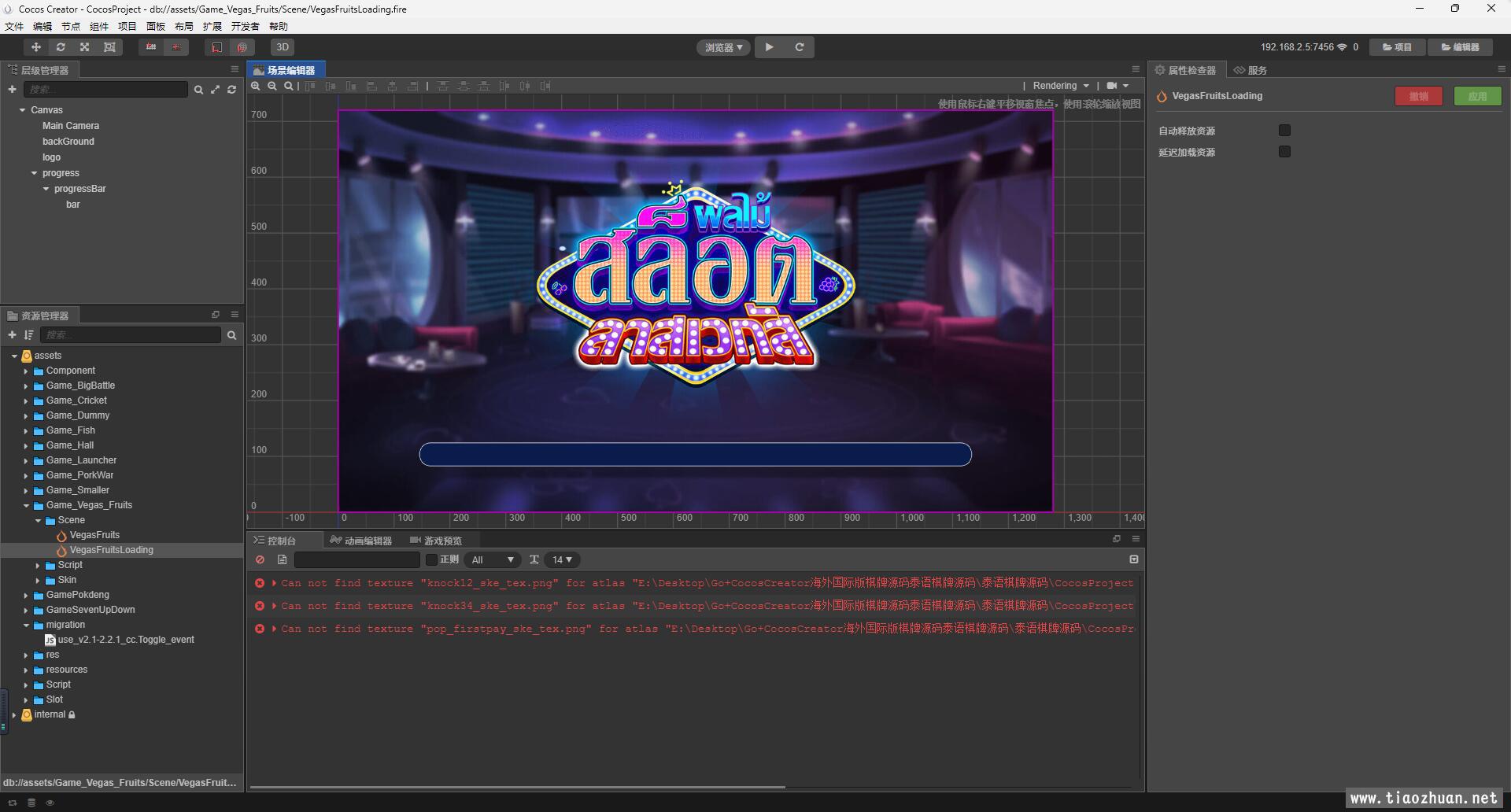The image size is (1511, 812).
Task: Toggle the 3D scene mode button
Action: tap(283, 47)
